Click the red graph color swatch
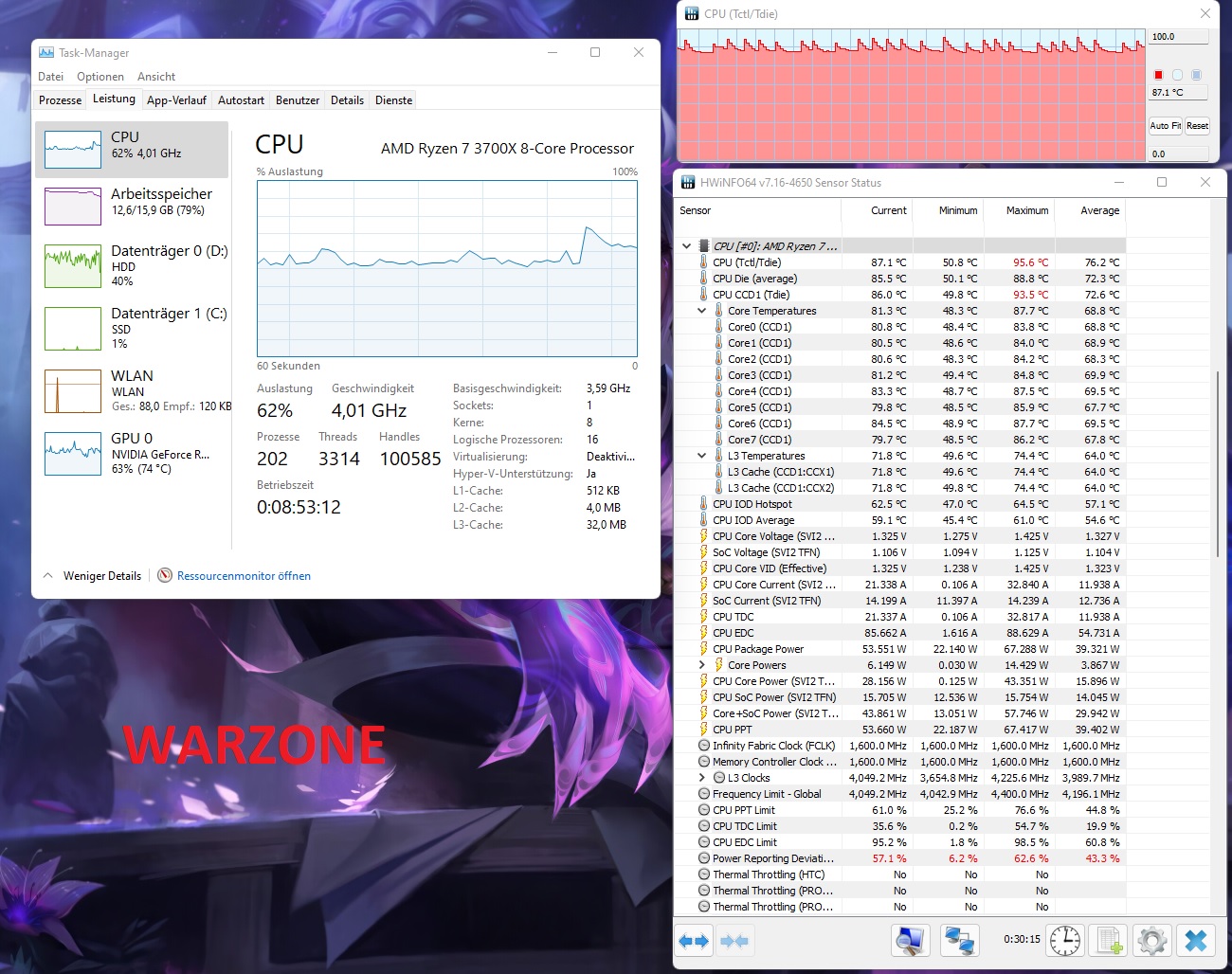Screen dimensions: 1232x974 click(x=1158, y=75)
